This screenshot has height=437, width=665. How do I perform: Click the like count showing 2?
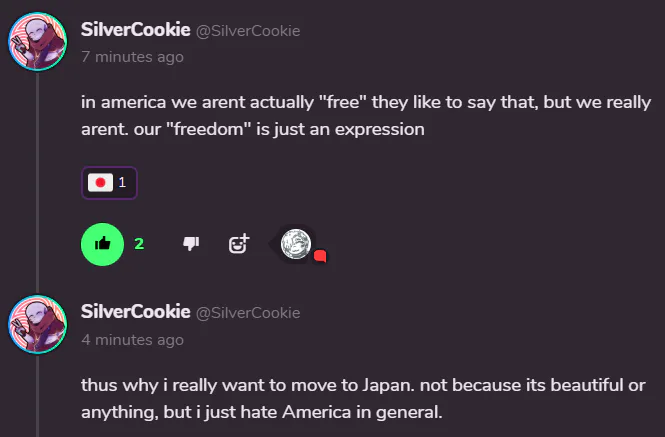click(x=139, y=243)
